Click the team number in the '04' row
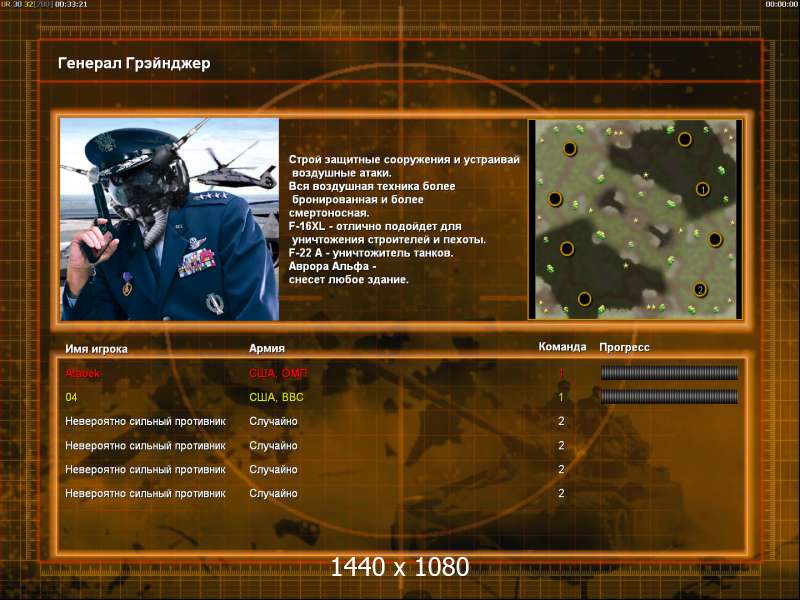 click(x=561, y=397)
